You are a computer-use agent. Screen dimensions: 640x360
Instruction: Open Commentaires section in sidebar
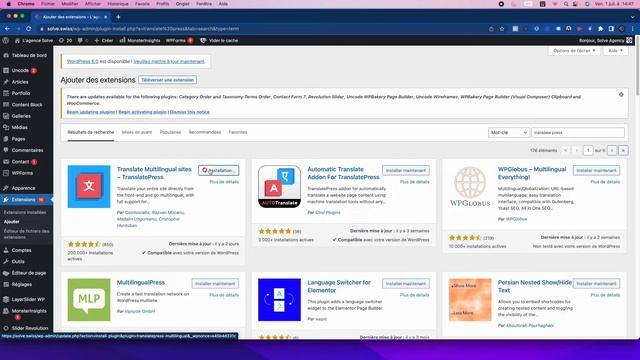click(x=27, y=150)
